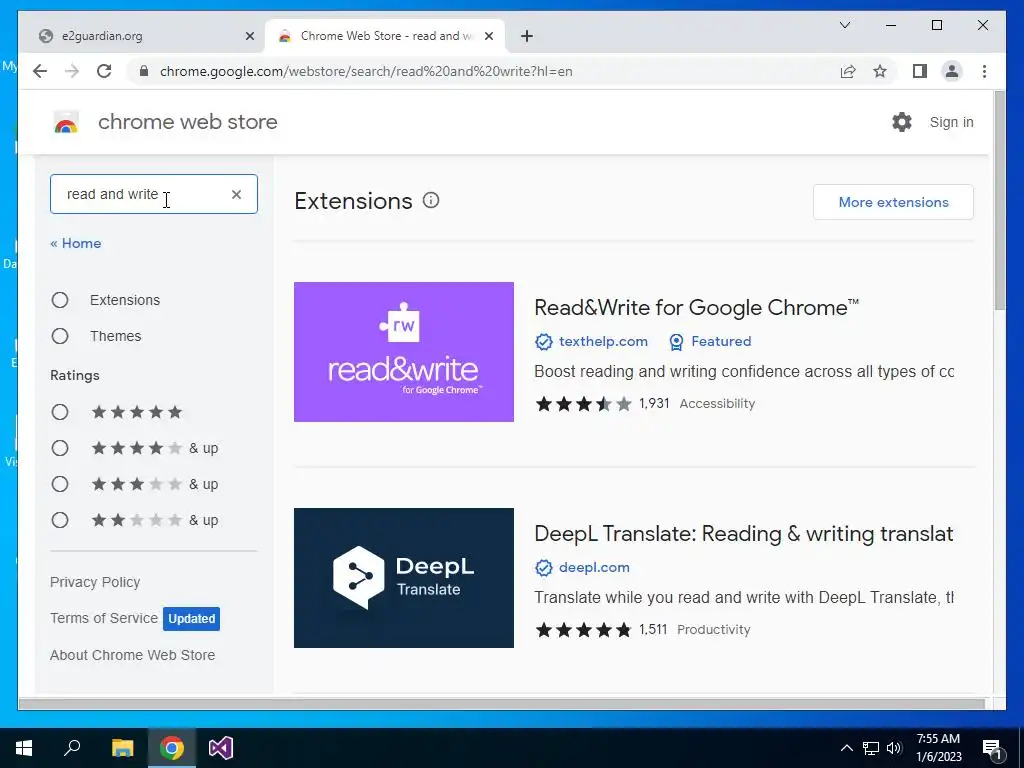Open the web store settings gear
This screenshot has width=1024, height=768.
(902, 122)
